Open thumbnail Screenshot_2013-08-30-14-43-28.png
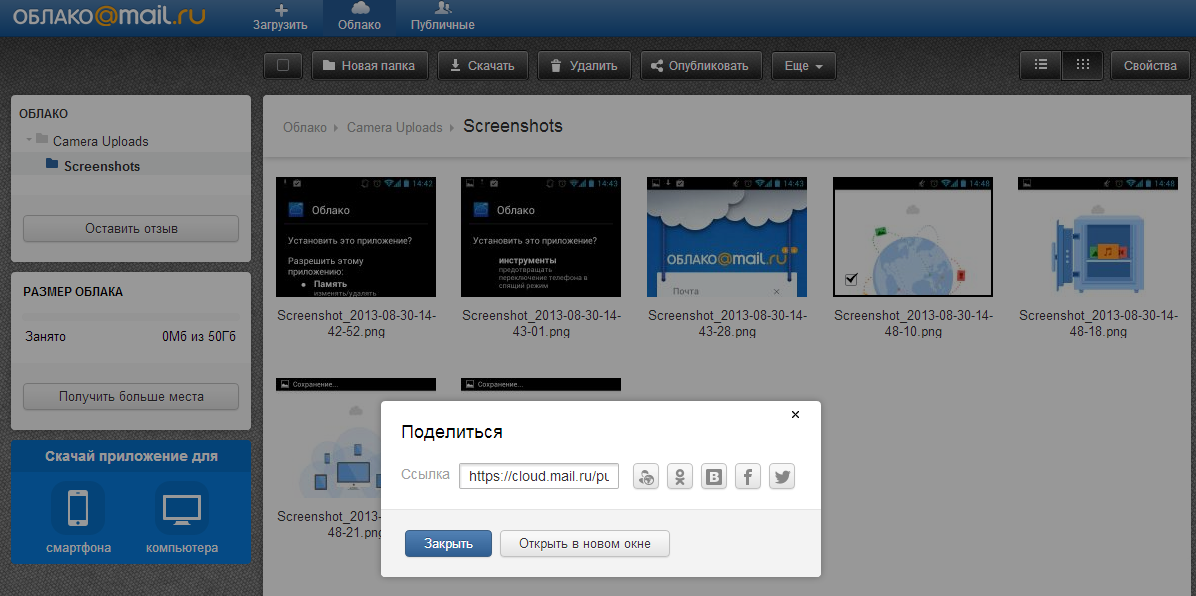The width and height of the screenshot is (1196, 596). [x=727, y=237]
